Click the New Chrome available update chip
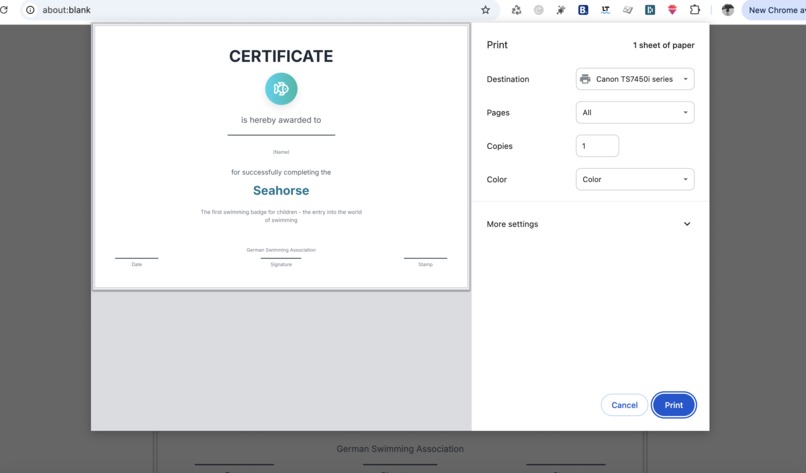This screenshot has width=806, height=473. tap(774, 10)
